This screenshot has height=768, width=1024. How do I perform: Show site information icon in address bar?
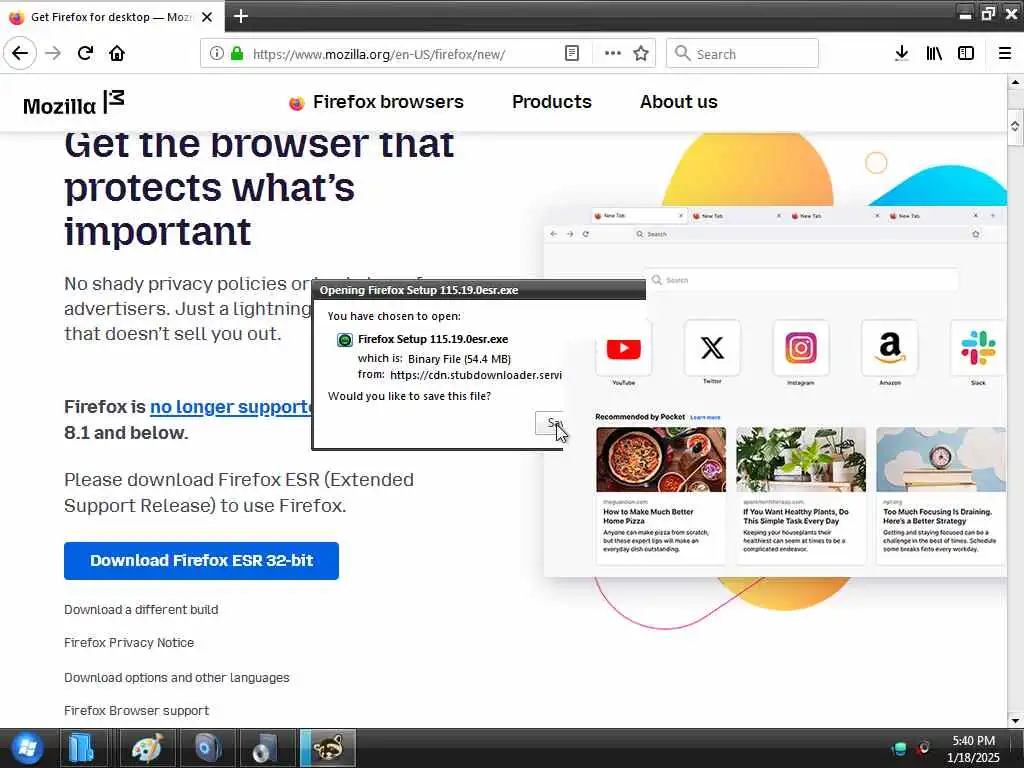216,54
